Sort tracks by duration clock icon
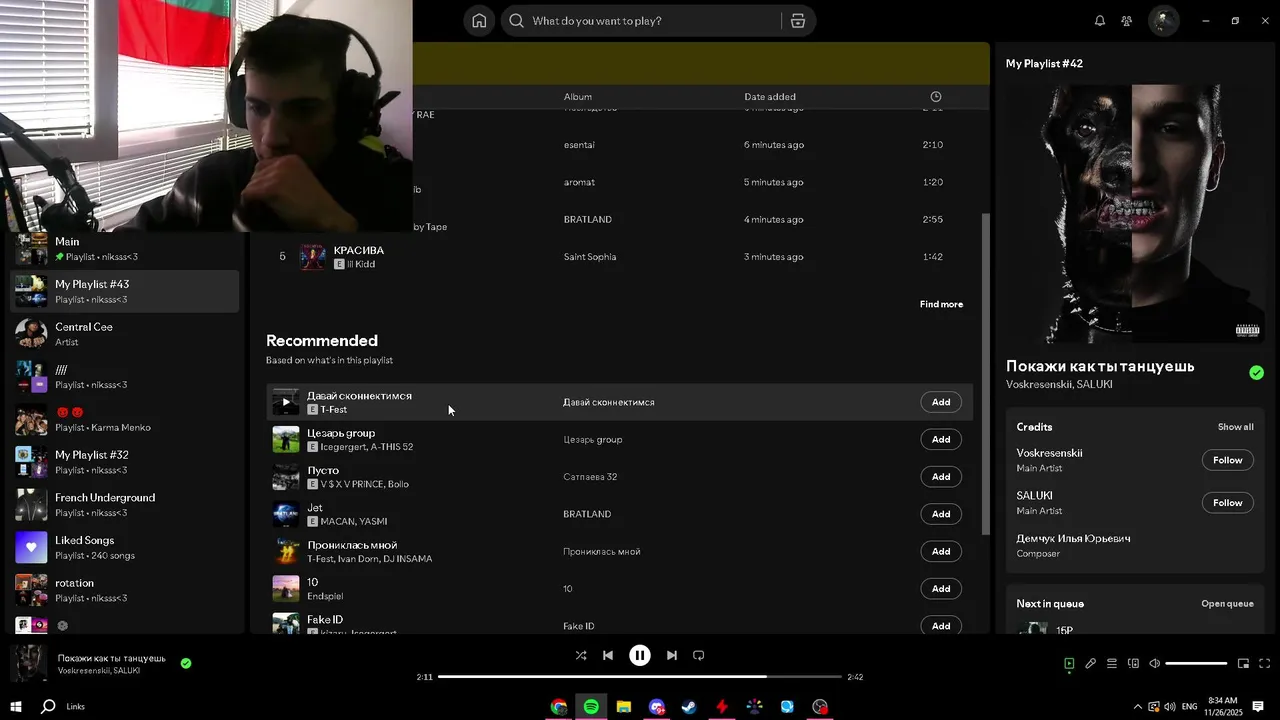Image resolution: width=1280 pixels, height=720 pixels. (x=935, y=97)
